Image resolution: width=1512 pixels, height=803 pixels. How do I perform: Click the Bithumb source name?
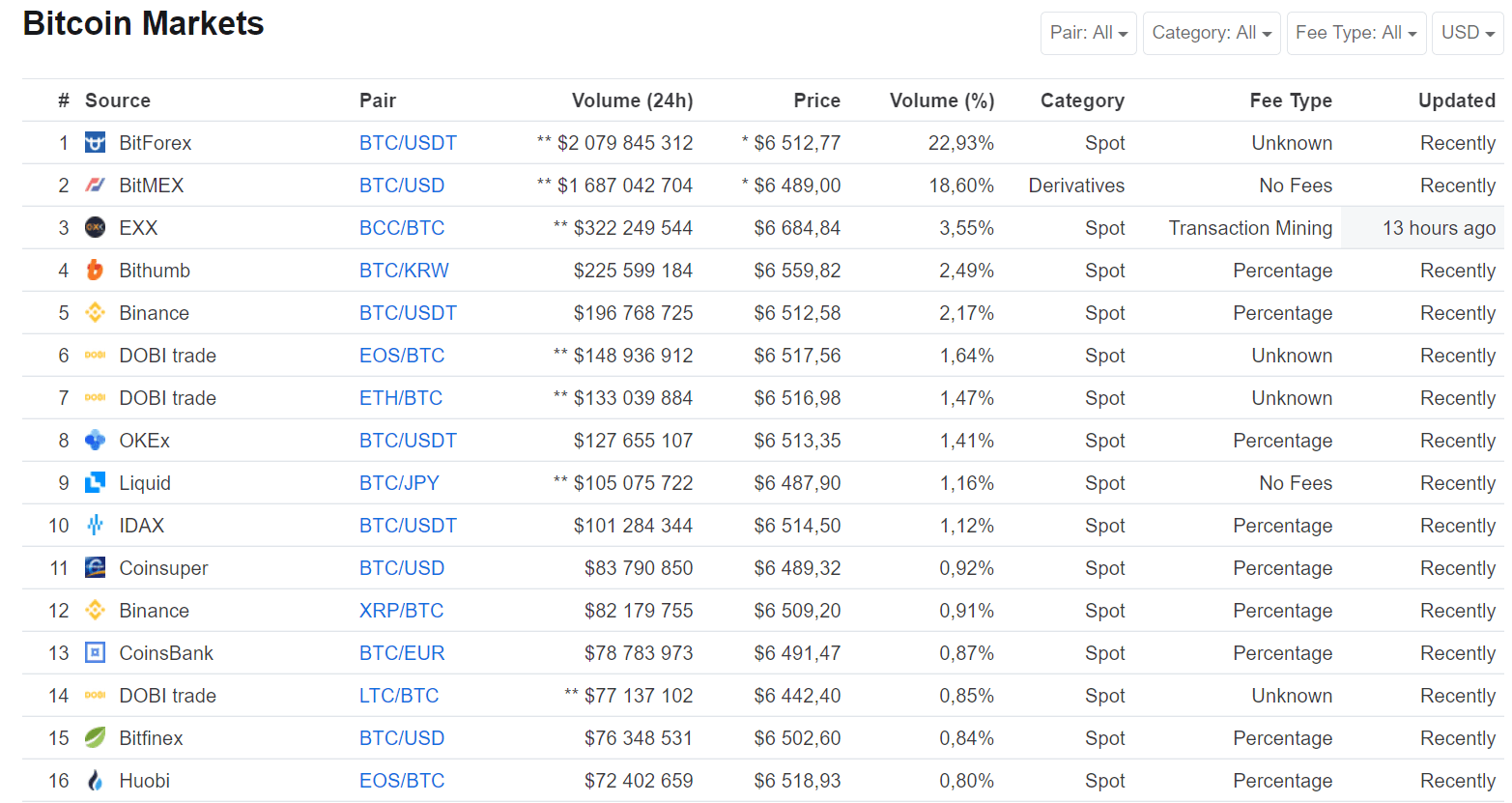click(155, 271)
